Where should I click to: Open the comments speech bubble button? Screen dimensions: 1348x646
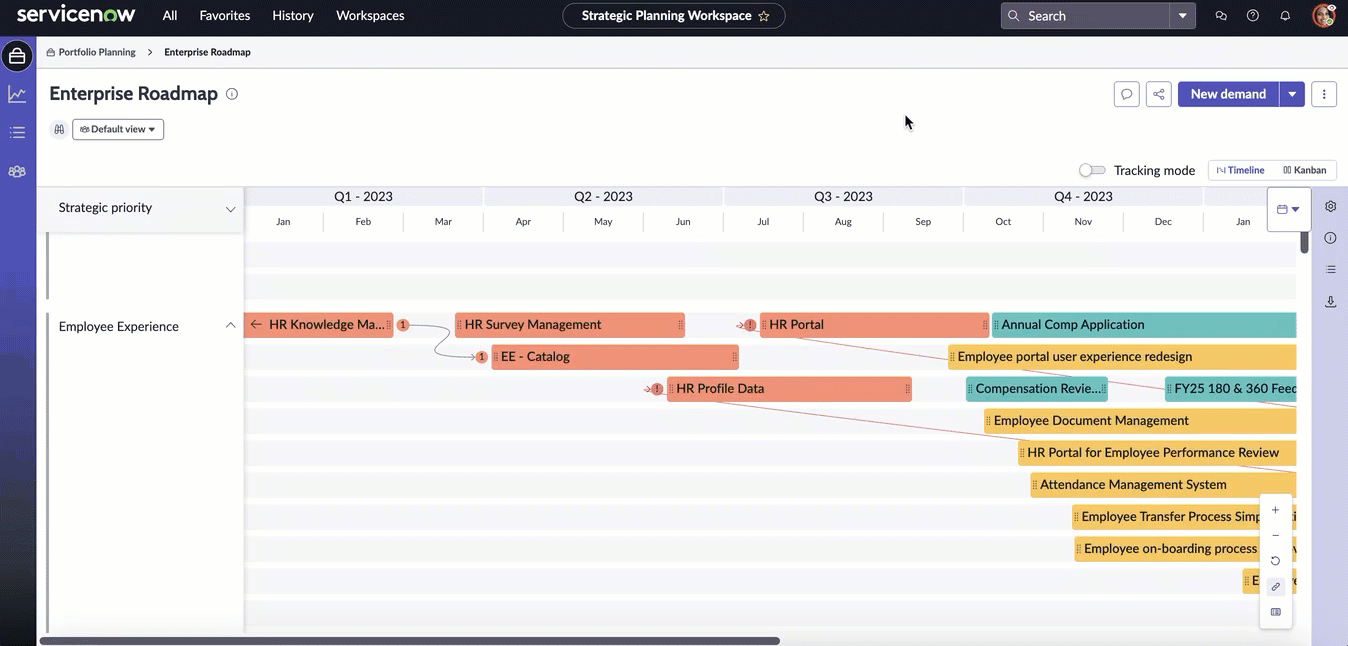pyautogui.click(x=1127, y=94)
